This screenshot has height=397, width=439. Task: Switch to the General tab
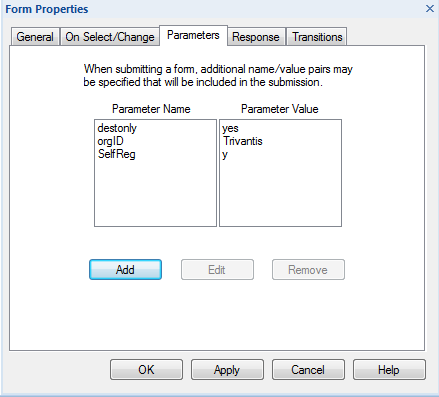tap(35, 37)
